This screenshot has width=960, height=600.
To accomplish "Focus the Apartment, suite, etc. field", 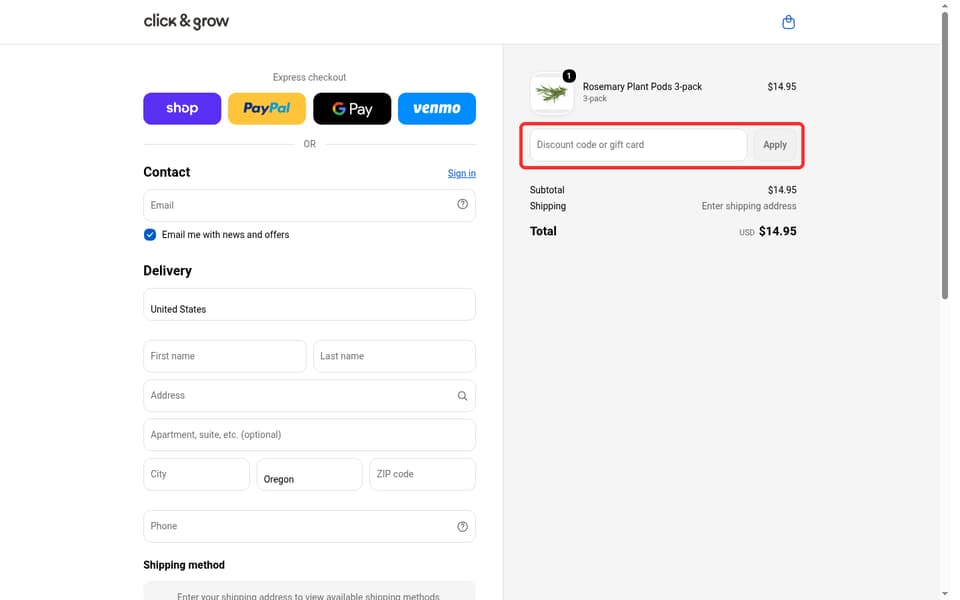I will click(x=309, y=435).
